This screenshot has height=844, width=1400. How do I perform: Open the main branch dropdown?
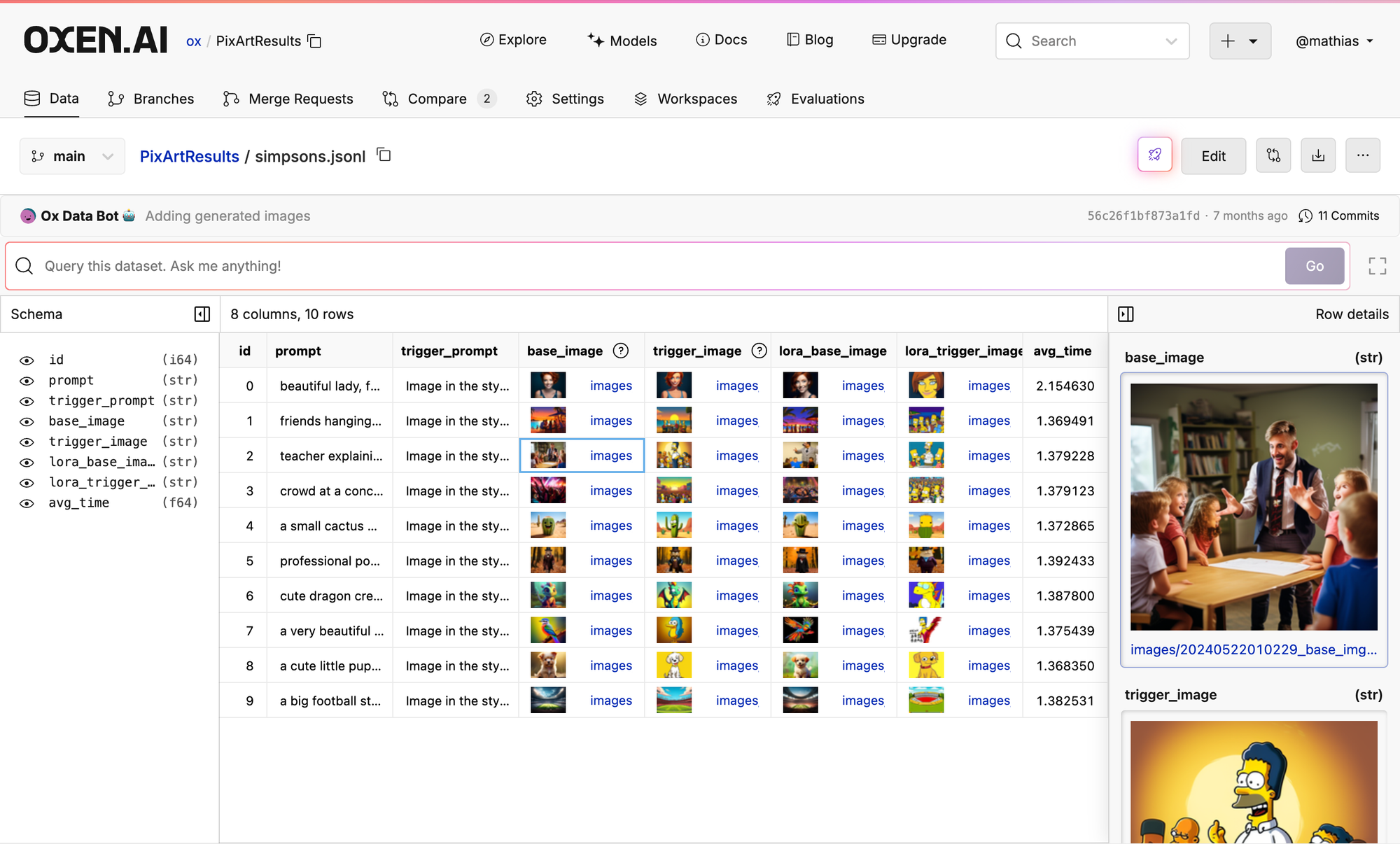coord(72,156)
